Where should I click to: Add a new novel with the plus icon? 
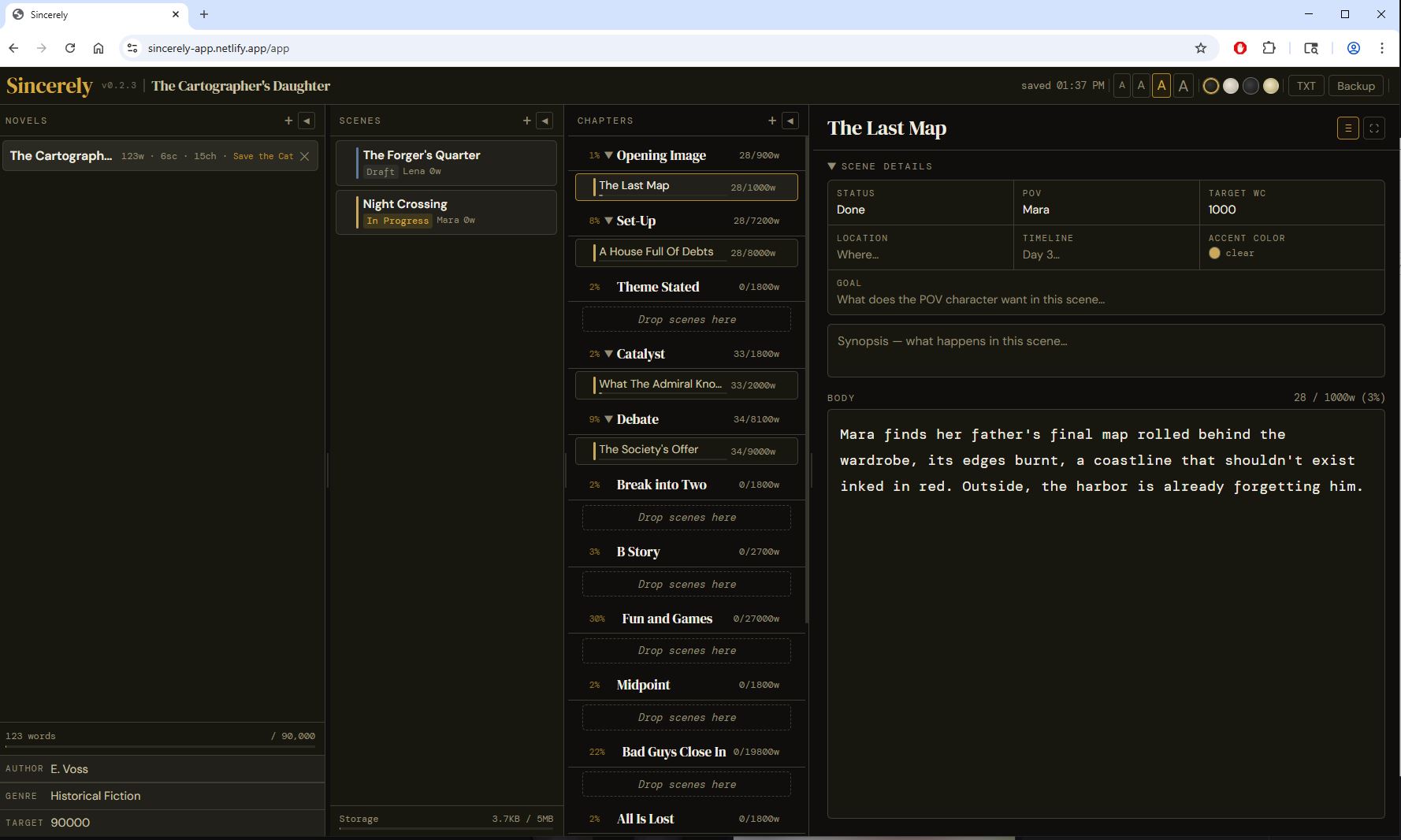tap(288, 121)
